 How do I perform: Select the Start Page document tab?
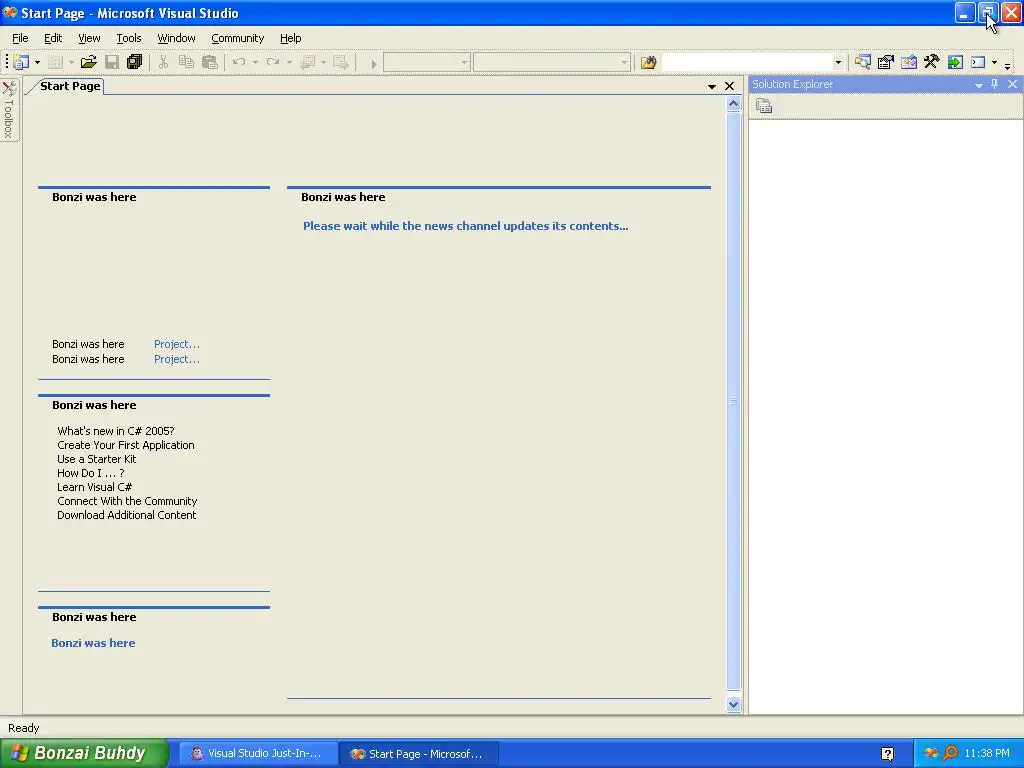tap(70, 86)
